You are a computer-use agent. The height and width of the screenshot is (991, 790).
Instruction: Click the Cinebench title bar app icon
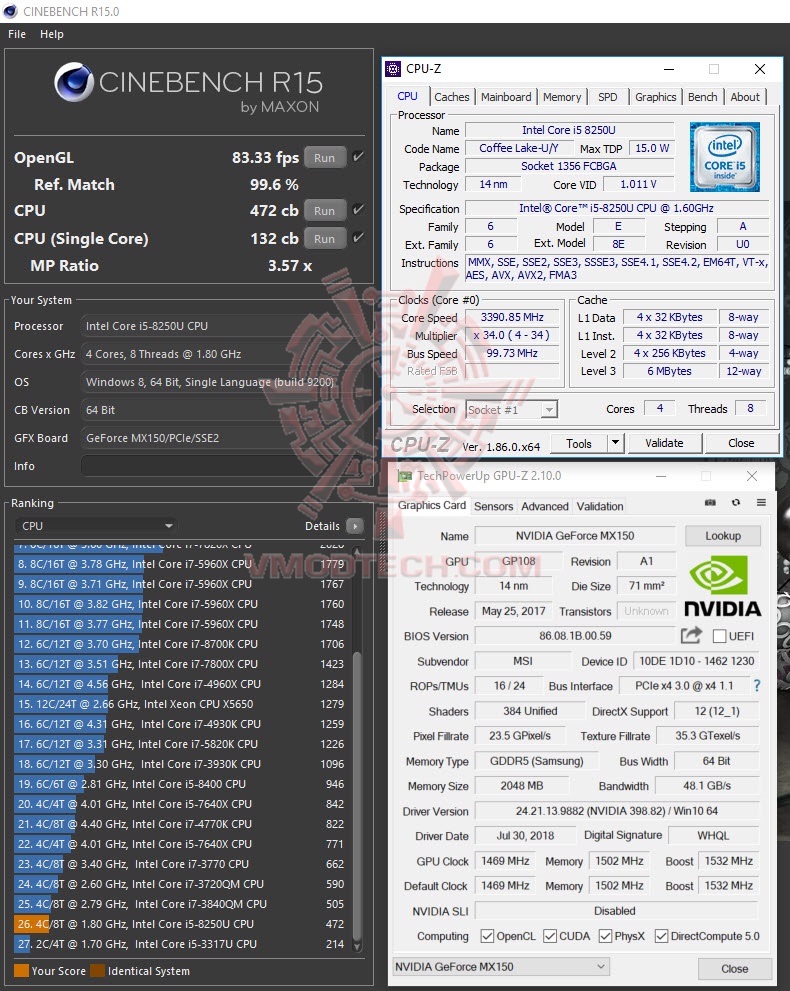coord(10,11)
